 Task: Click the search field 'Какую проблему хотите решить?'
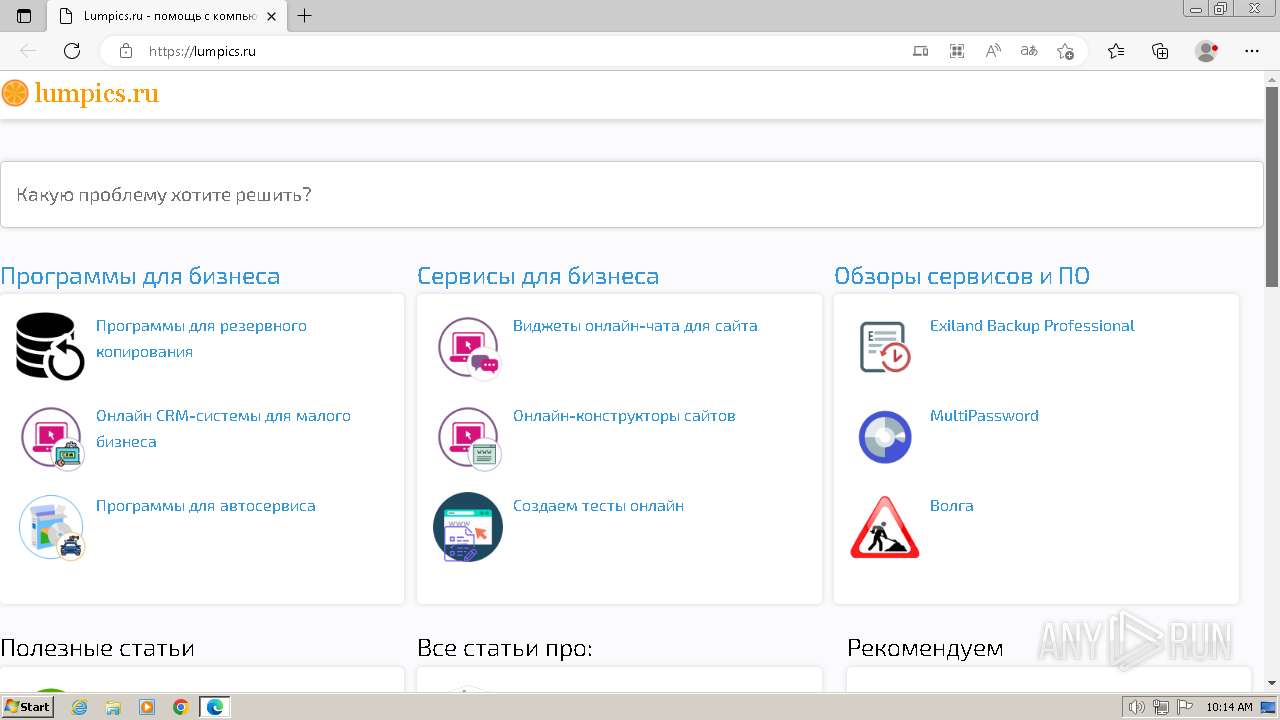coord(632,194)
